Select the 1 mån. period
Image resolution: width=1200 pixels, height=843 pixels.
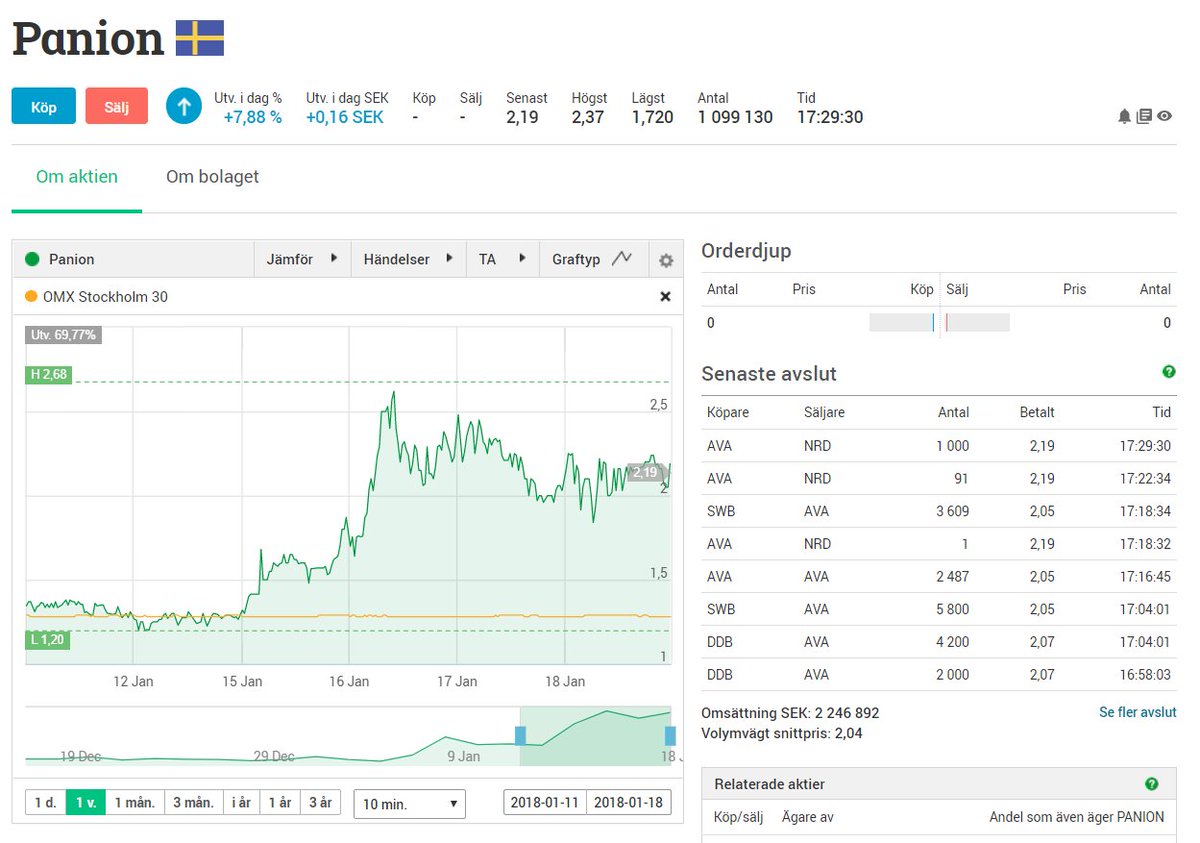coord(135,803)
